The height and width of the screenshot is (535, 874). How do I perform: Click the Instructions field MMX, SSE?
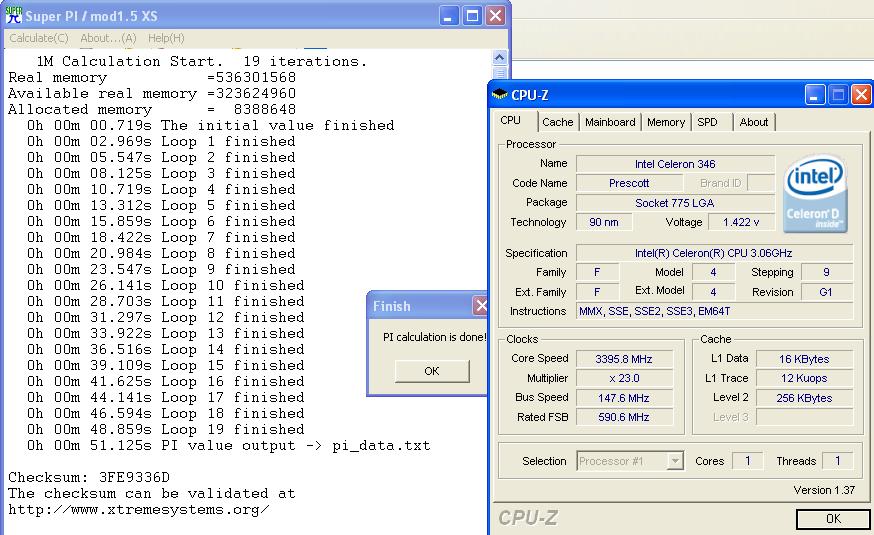coord(714,311)
